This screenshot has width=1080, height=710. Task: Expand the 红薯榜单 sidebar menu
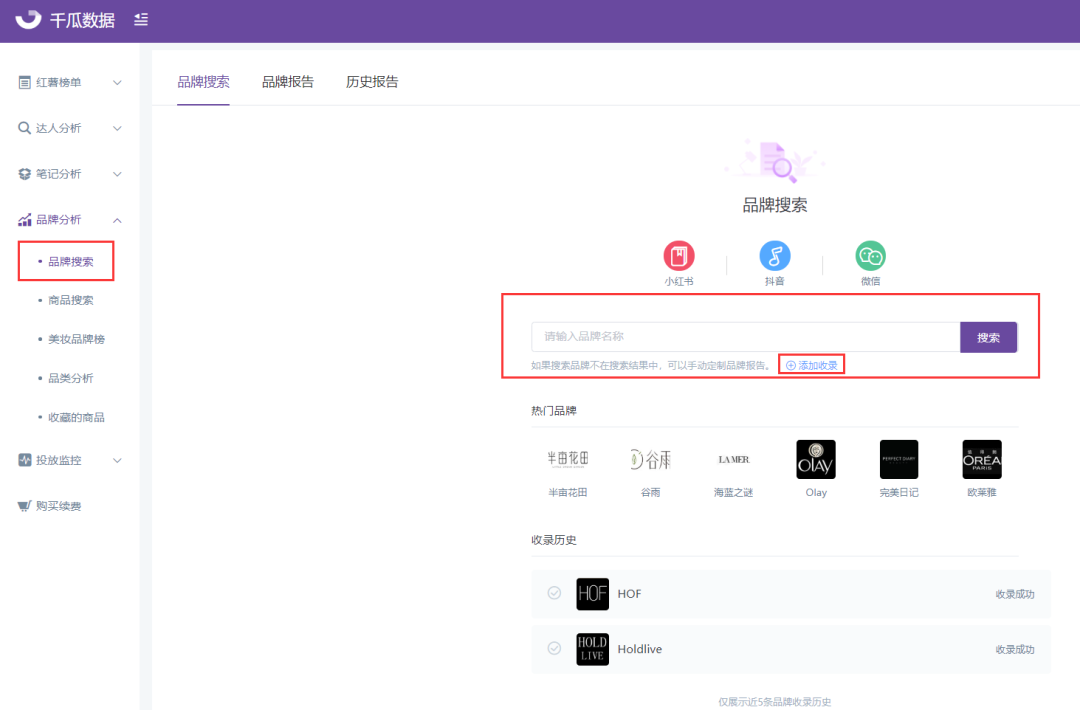(70, 83)
